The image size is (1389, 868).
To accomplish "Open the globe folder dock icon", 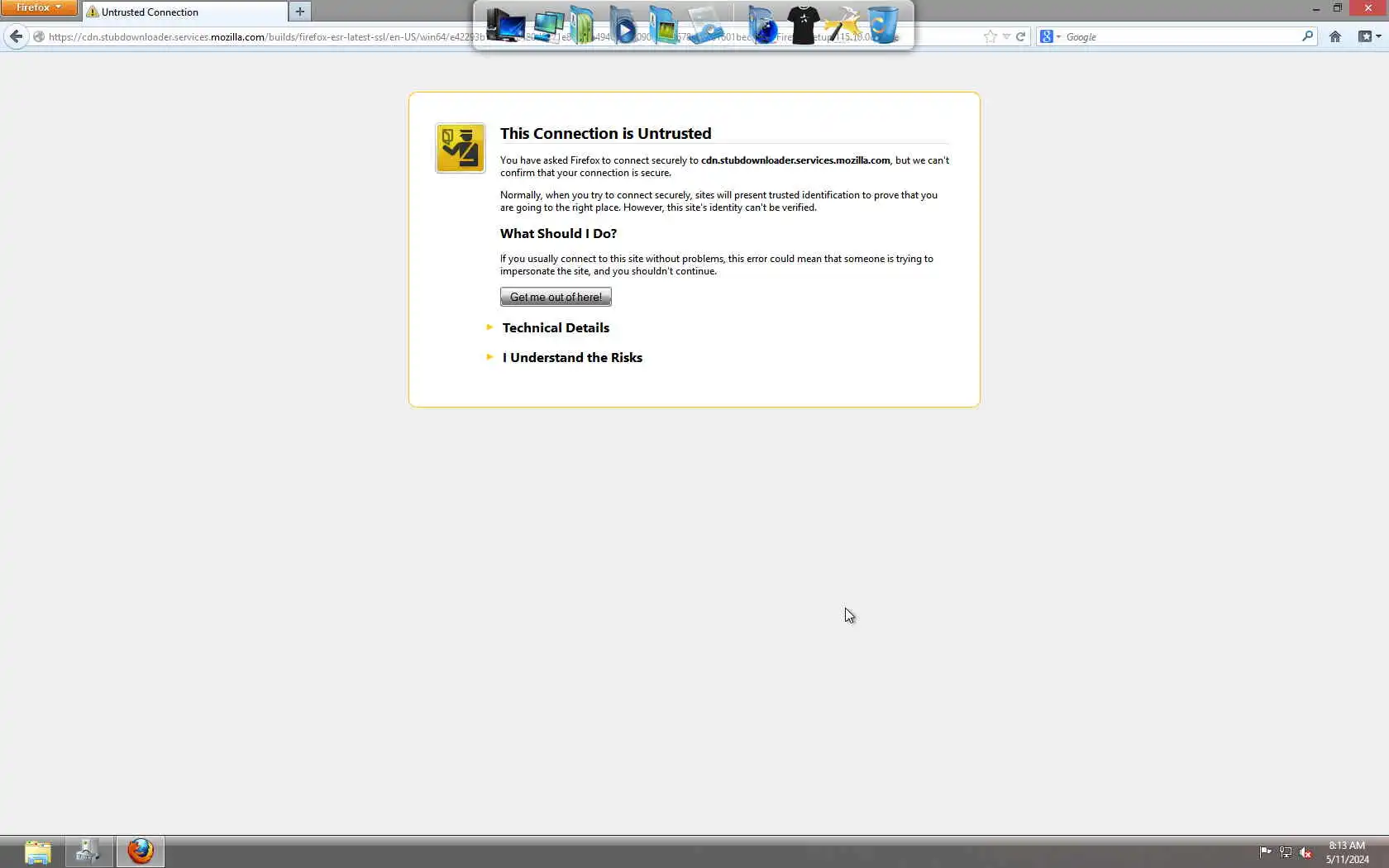I will (761, 26).
